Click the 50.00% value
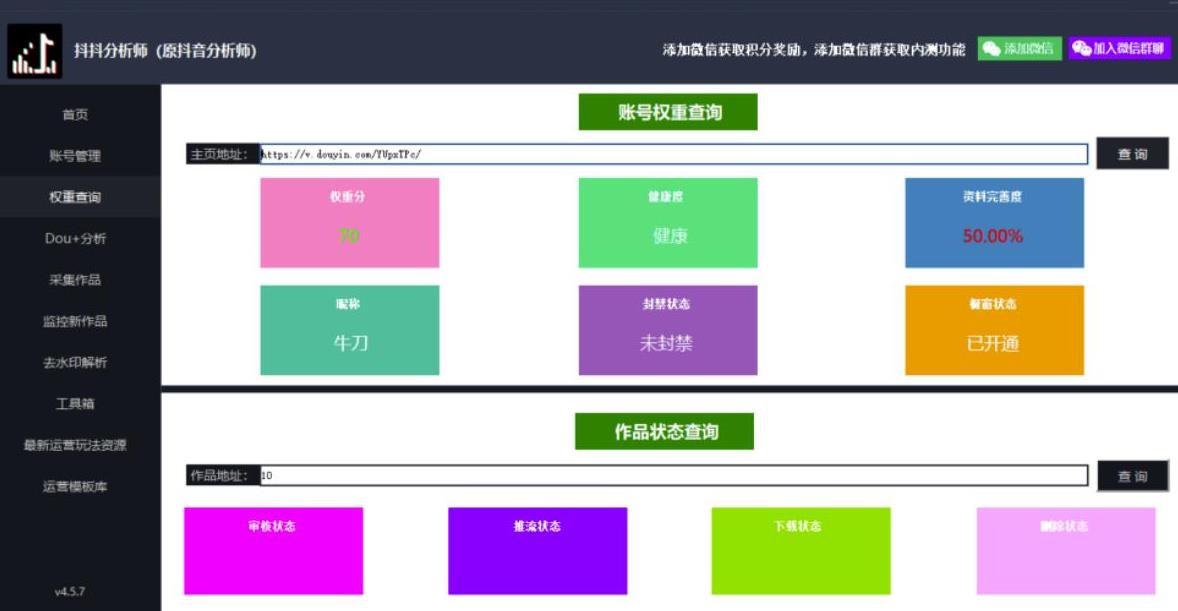Image resolution: width=1178 pixels, height=611 pixels. click(x=992, y=236)
